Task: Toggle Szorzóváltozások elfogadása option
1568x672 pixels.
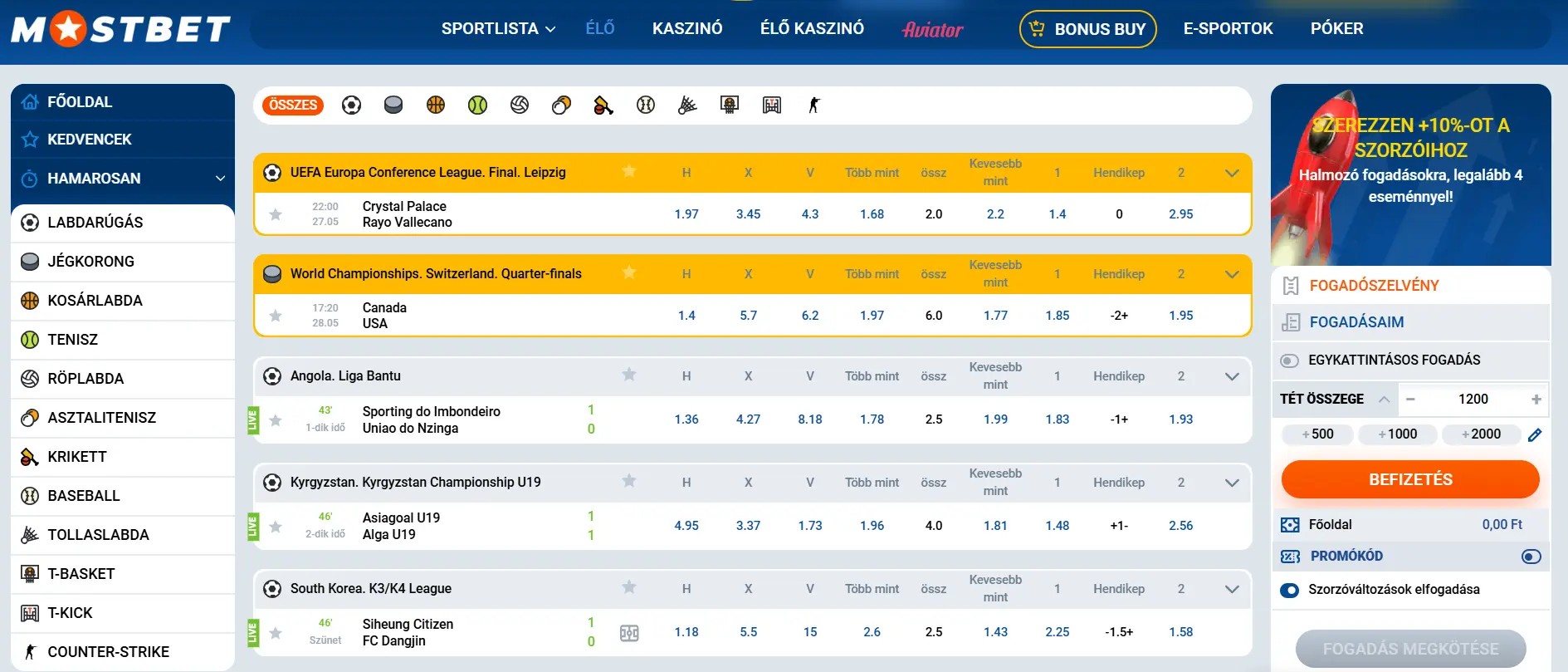Action: tap(1289, 591)
